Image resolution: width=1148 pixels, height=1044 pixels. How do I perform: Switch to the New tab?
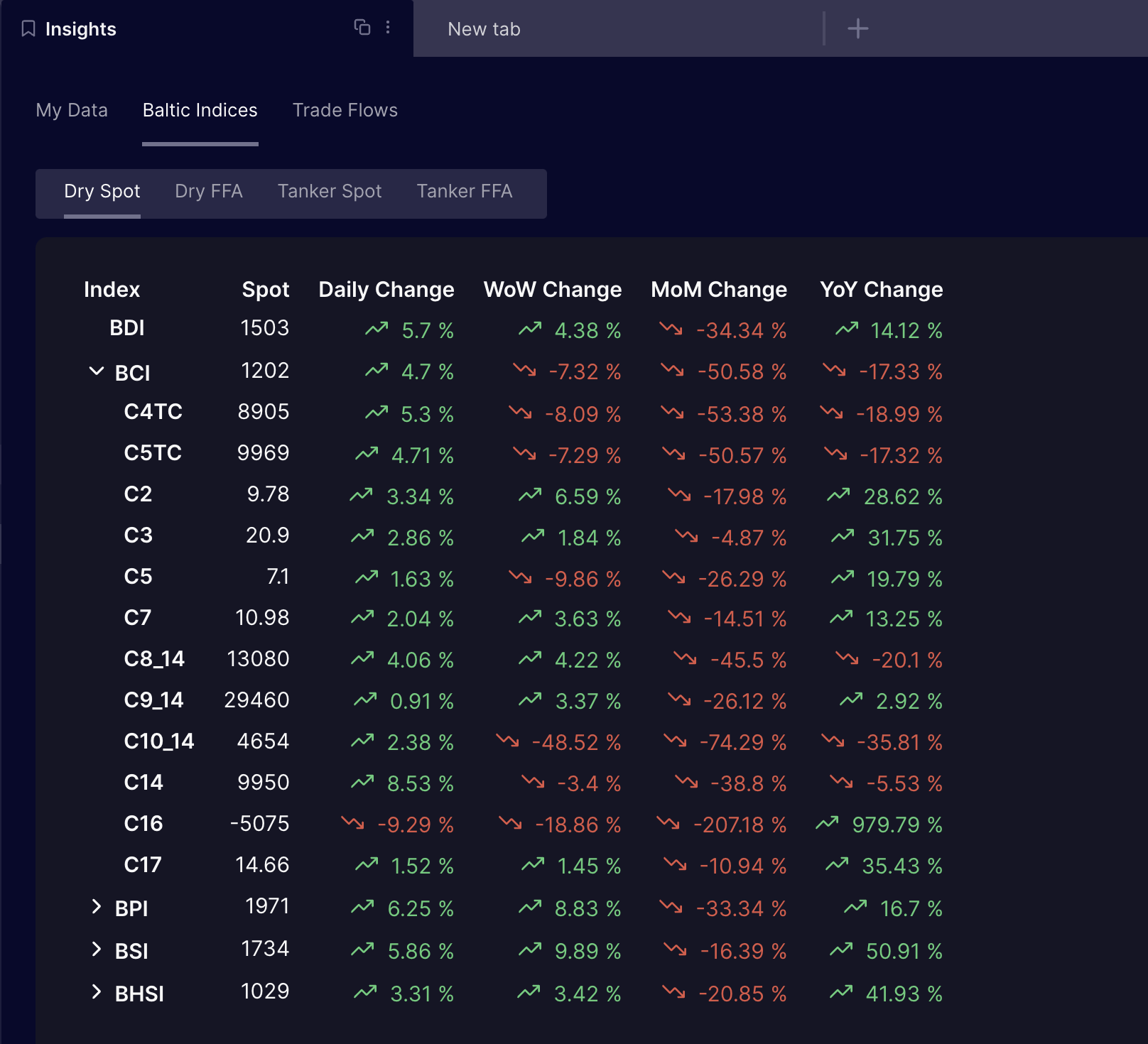484,29
